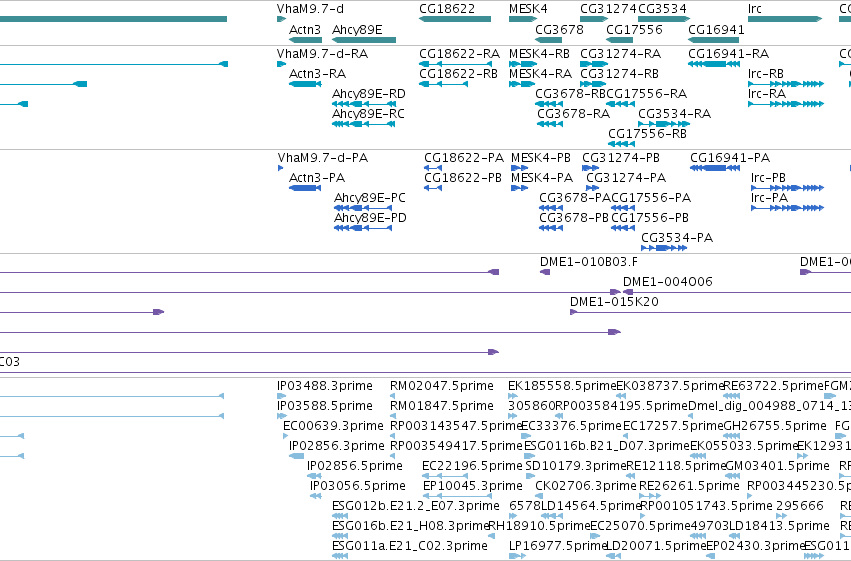Screen dimensions: 851x561
Task: Open protein Actn3-PA label
Action: [316, 177]
